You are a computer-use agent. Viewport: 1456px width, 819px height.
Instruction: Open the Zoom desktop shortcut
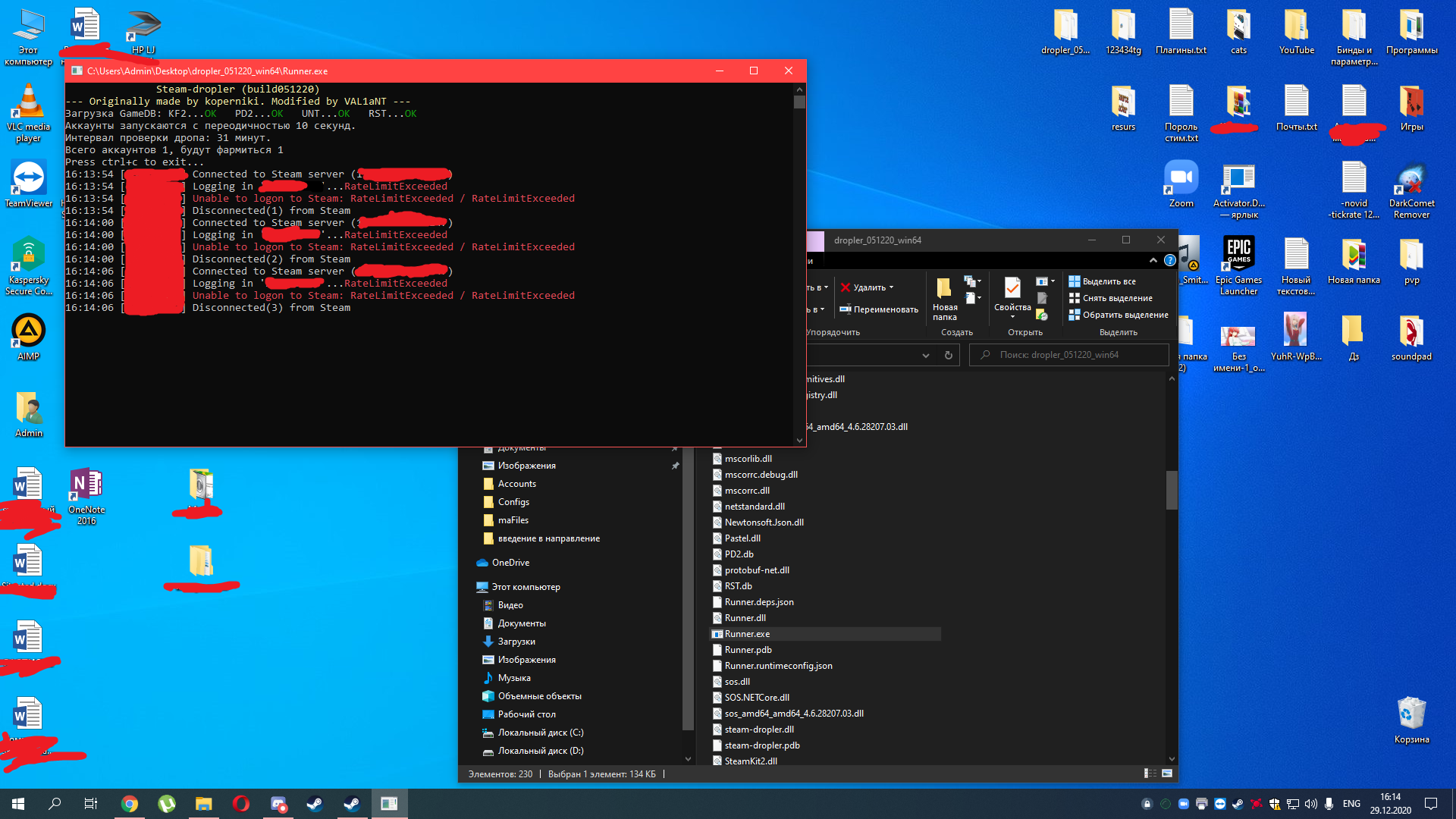[x=1181, y=184]
